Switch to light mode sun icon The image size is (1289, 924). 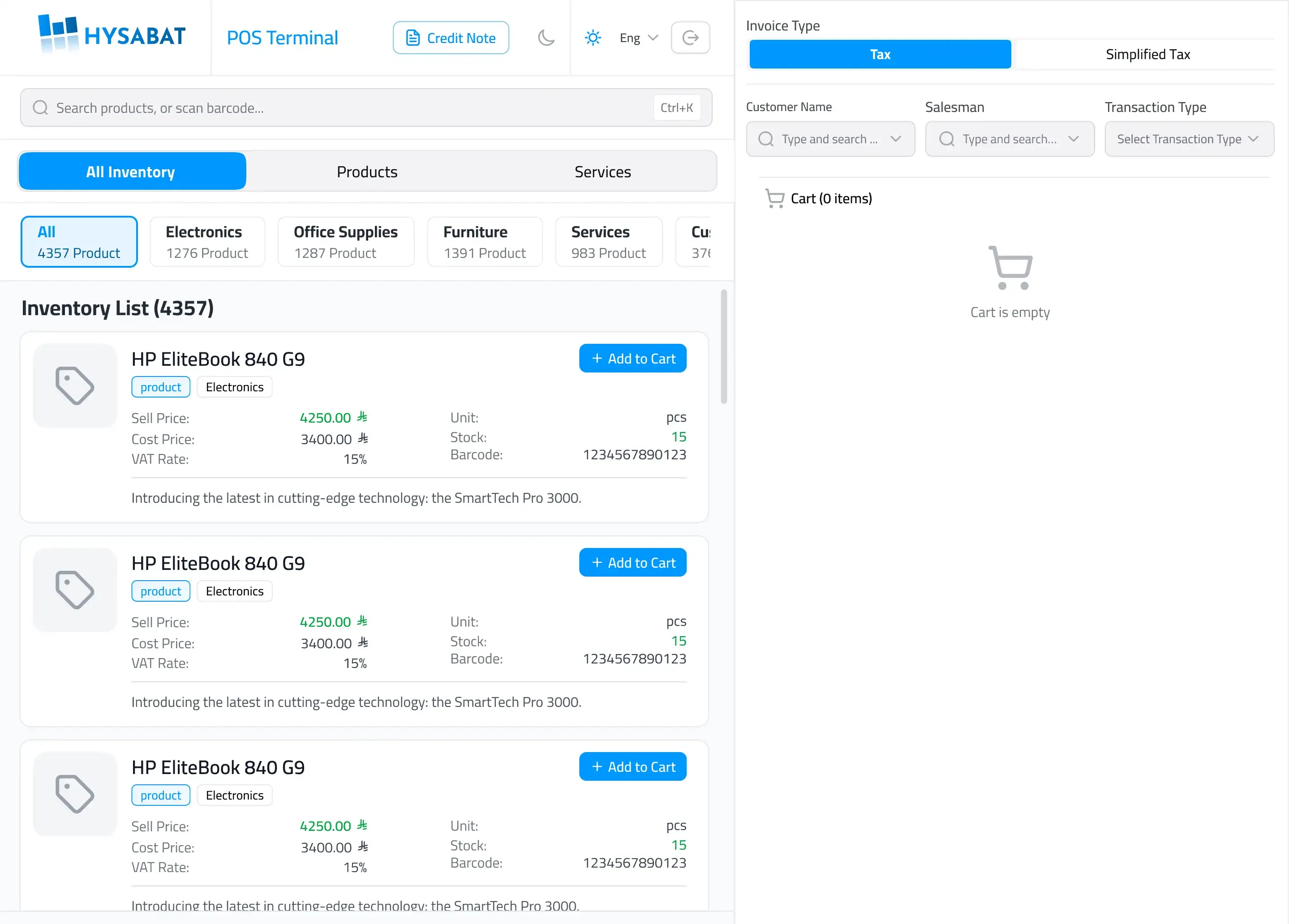pyautogui.click(x=593, y=38)
